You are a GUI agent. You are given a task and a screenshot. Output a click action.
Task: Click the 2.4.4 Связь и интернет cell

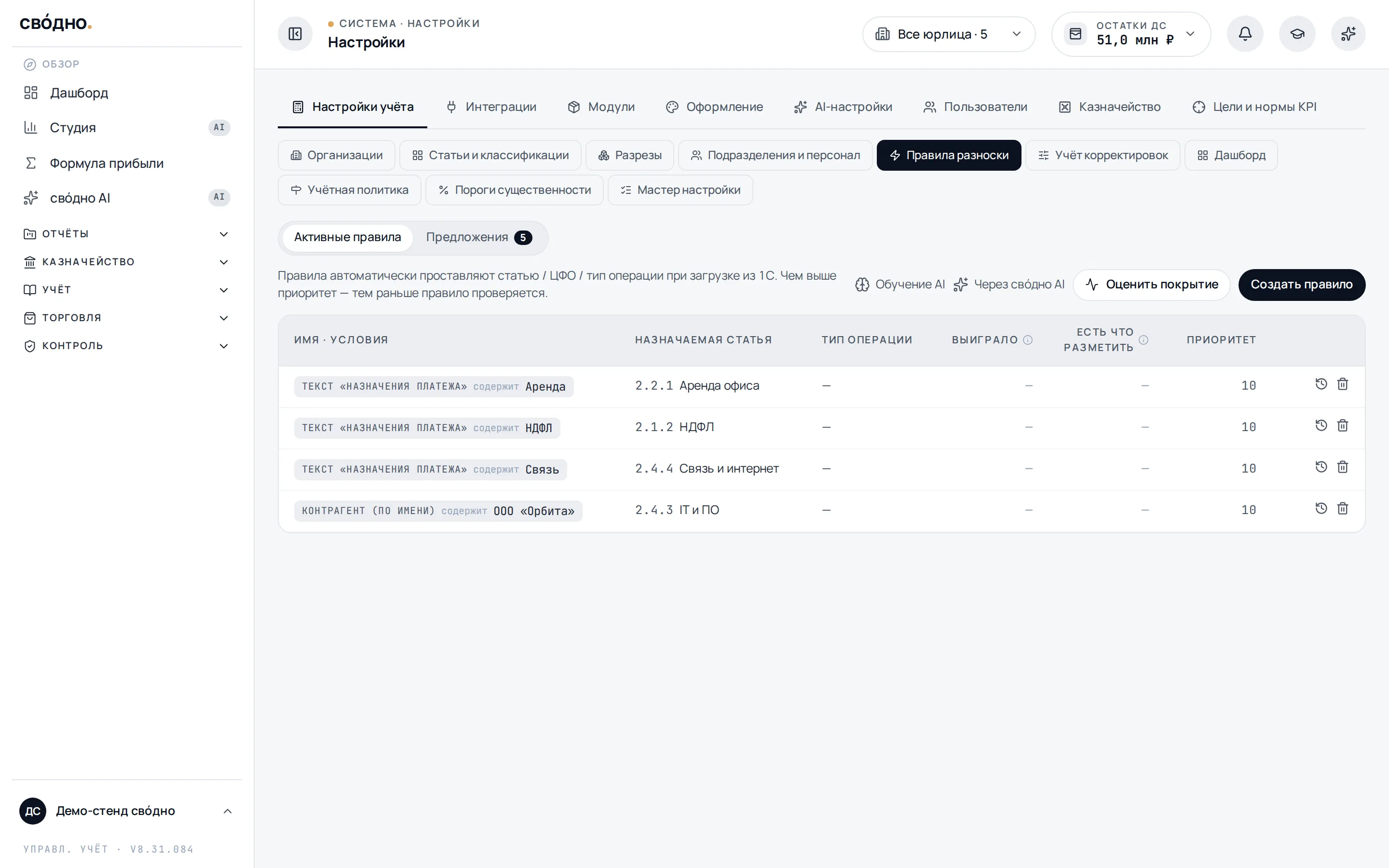click(x=707, y=469)
